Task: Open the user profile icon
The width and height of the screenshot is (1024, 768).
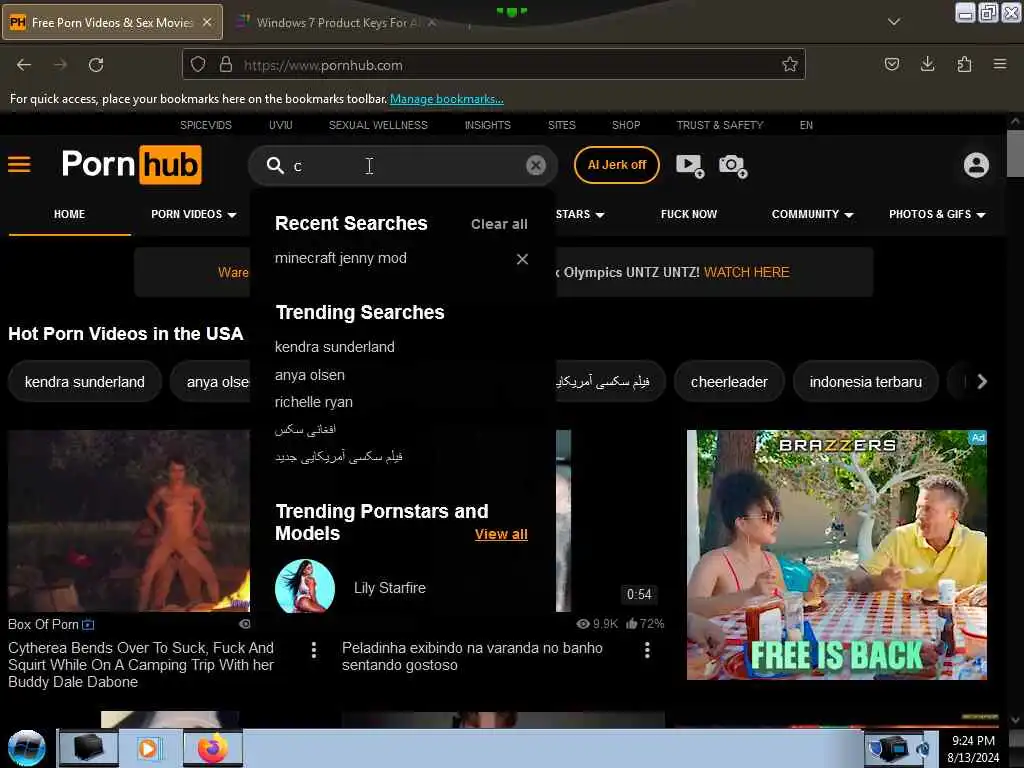Action: [x=976, y=165]
